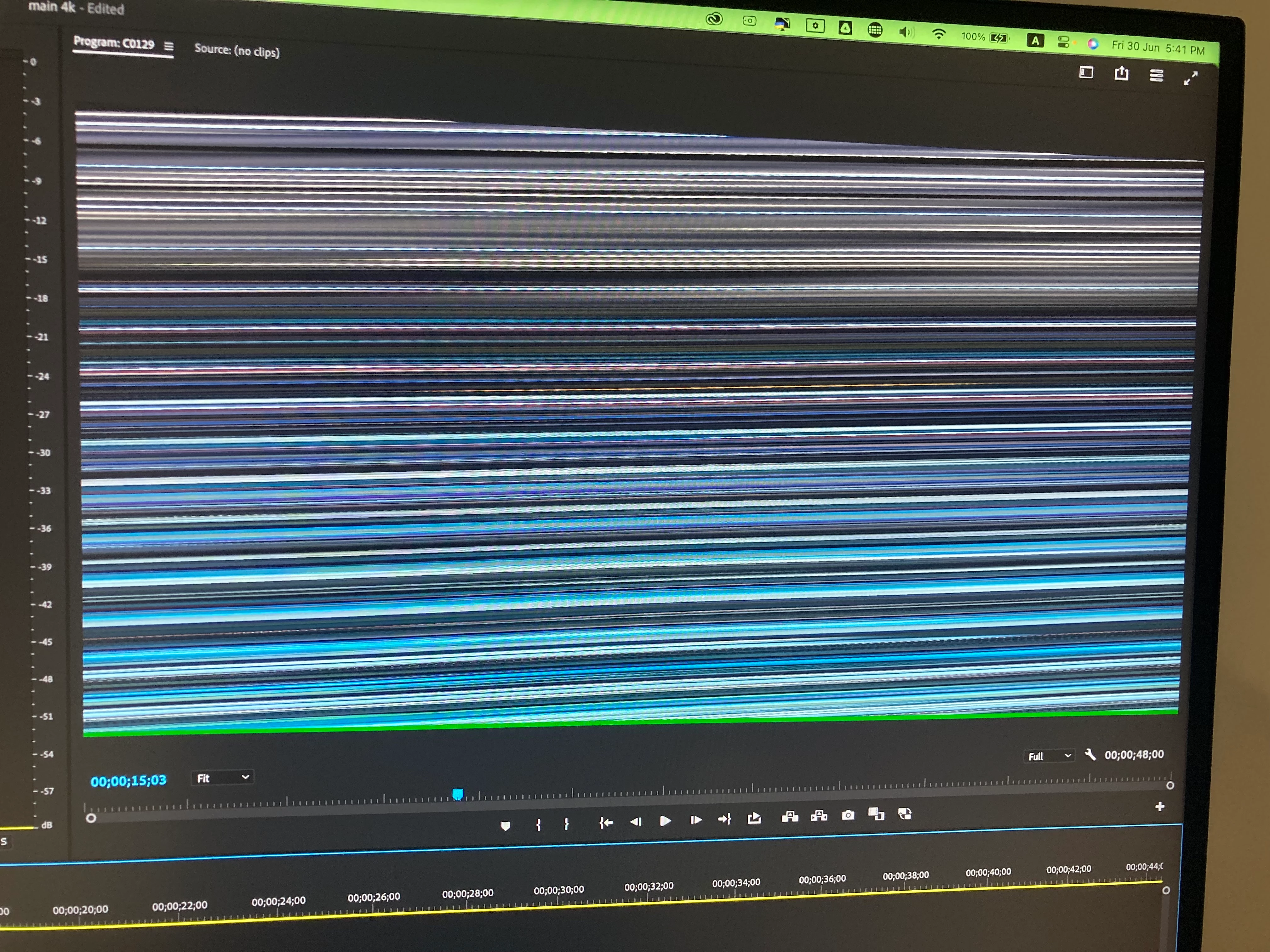Click the blue playhead on scrub bar

coord(458,794)
